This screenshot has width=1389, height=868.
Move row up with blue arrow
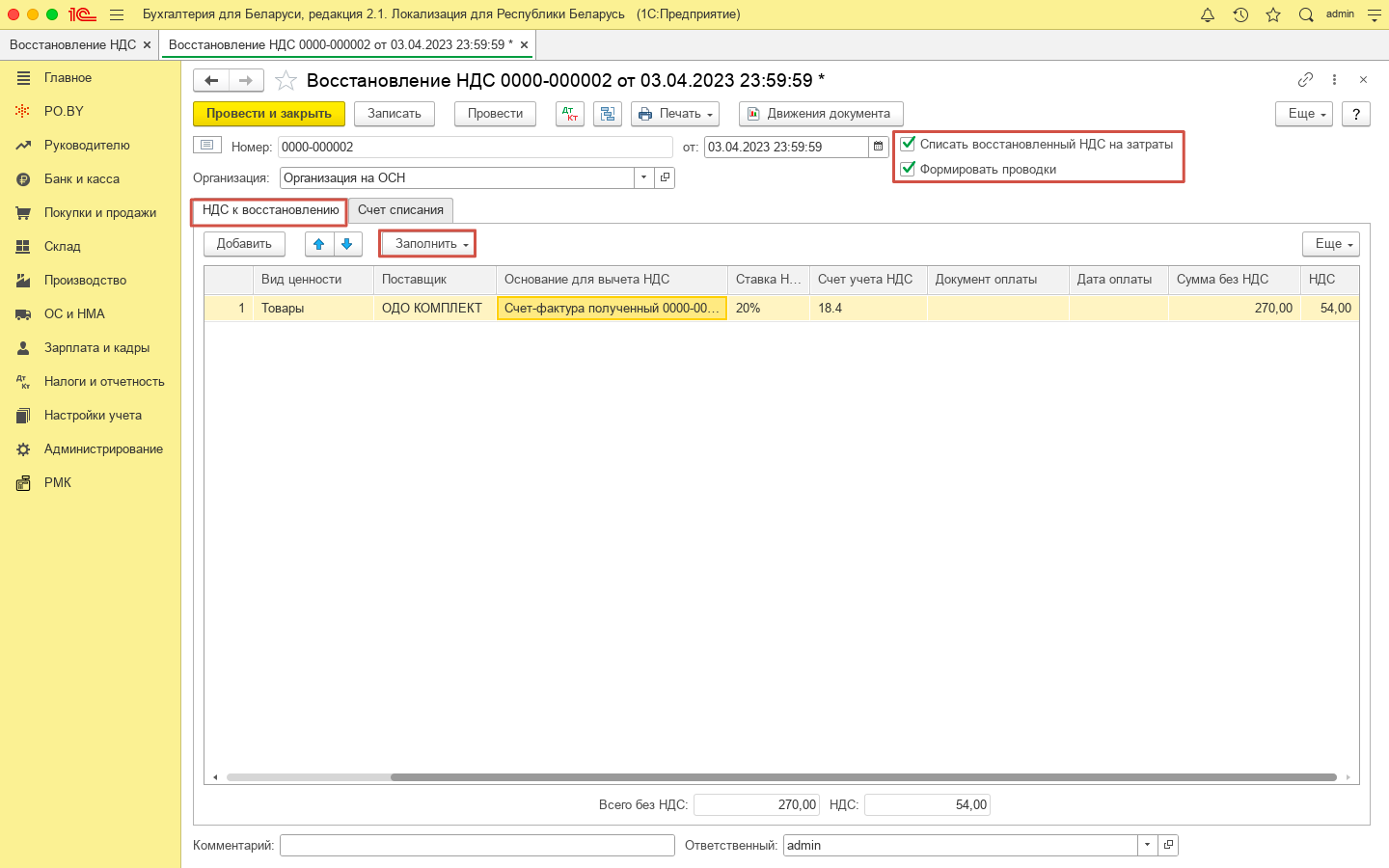(x=319, y=244)
